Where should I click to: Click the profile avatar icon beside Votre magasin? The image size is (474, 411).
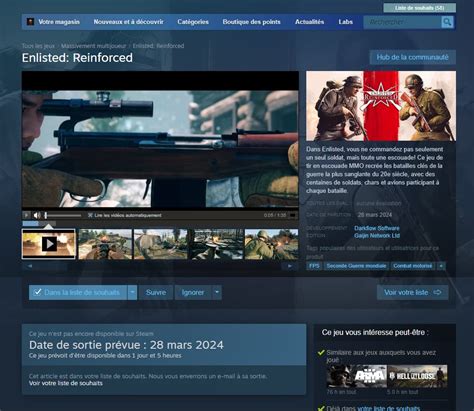(30, 22)
